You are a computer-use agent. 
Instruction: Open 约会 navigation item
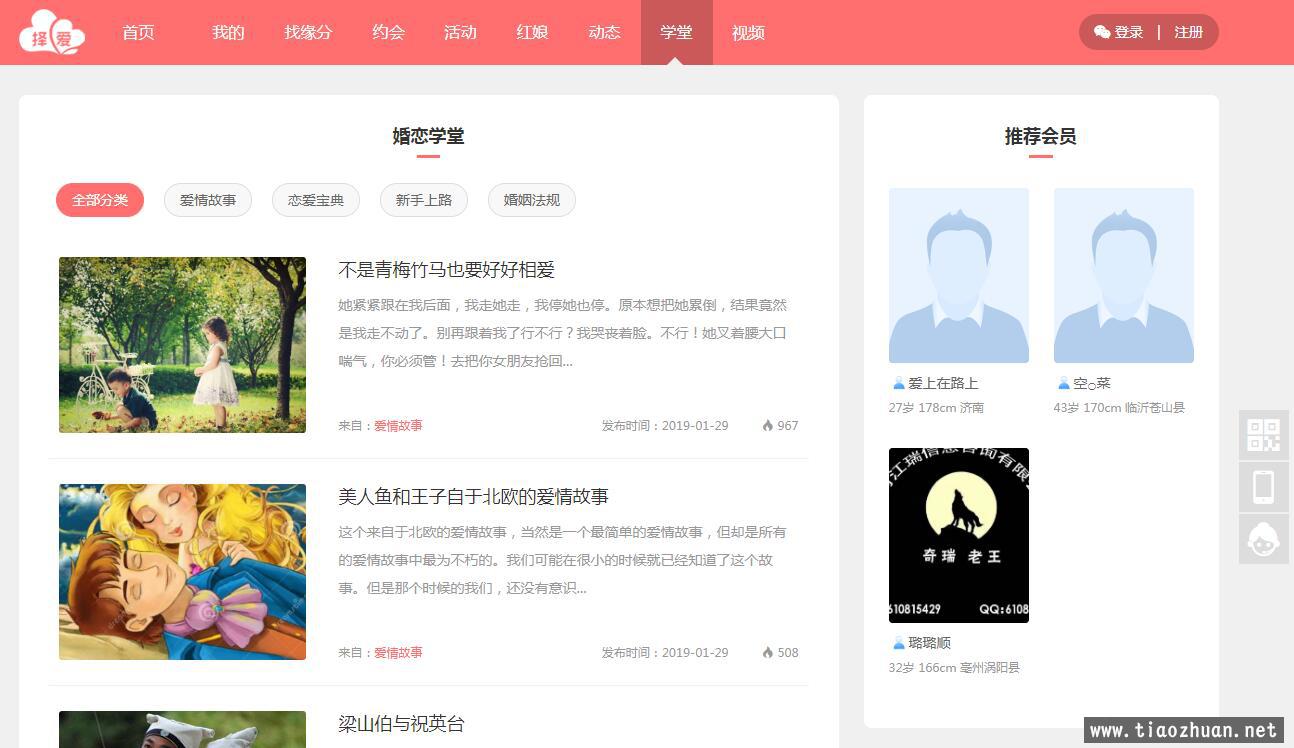coord(388,32)
